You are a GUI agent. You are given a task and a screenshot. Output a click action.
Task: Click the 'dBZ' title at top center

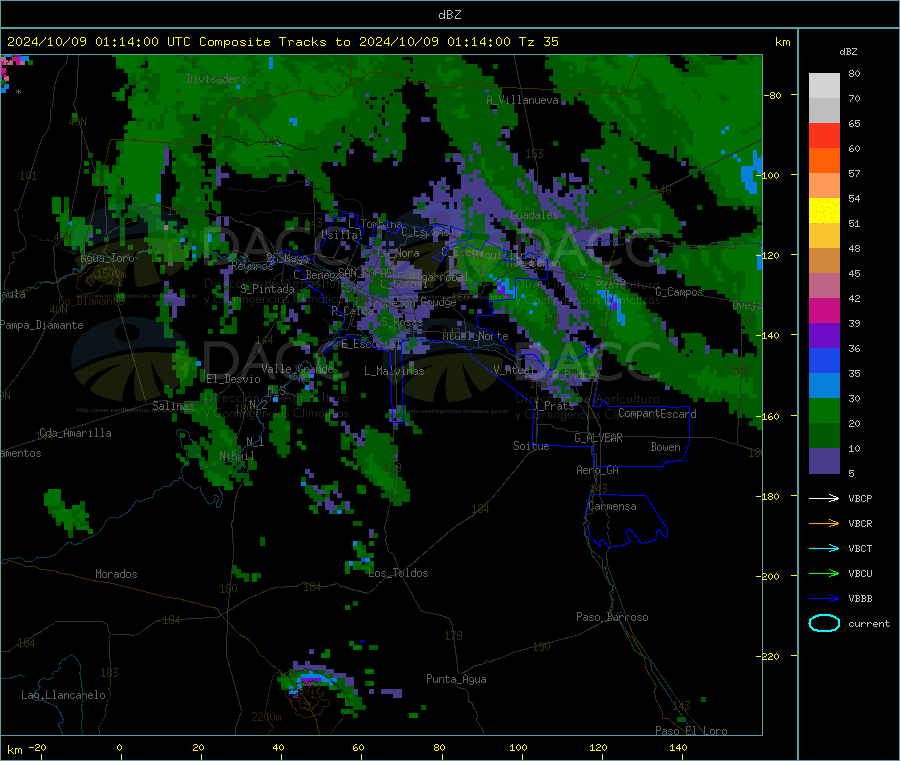pos(449,14)
